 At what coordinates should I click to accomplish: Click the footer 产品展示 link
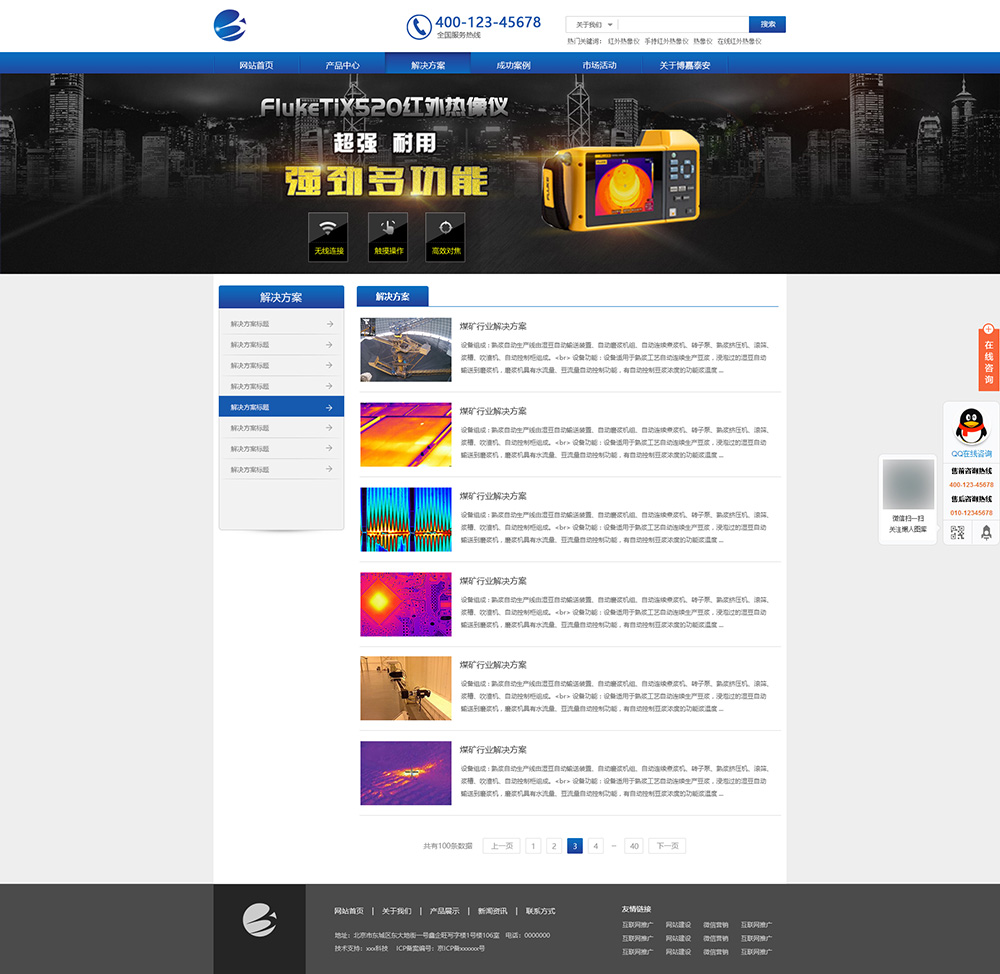tap(445, 911)
